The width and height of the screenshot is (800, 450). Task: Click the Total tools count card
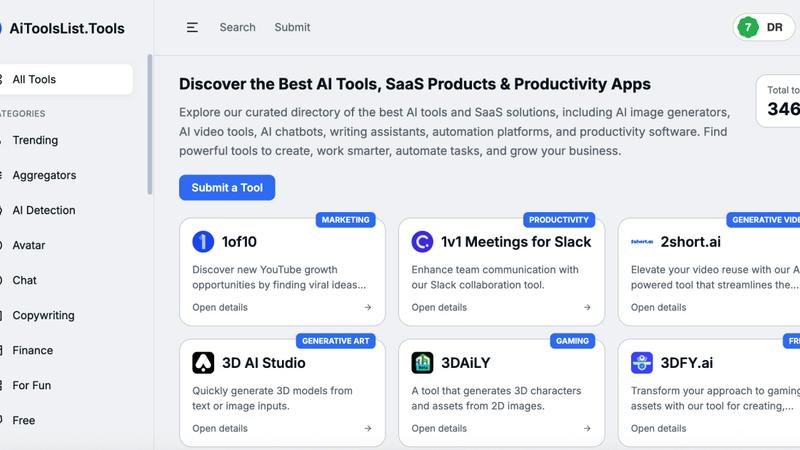pyautogui.click(x=778, y=101)
